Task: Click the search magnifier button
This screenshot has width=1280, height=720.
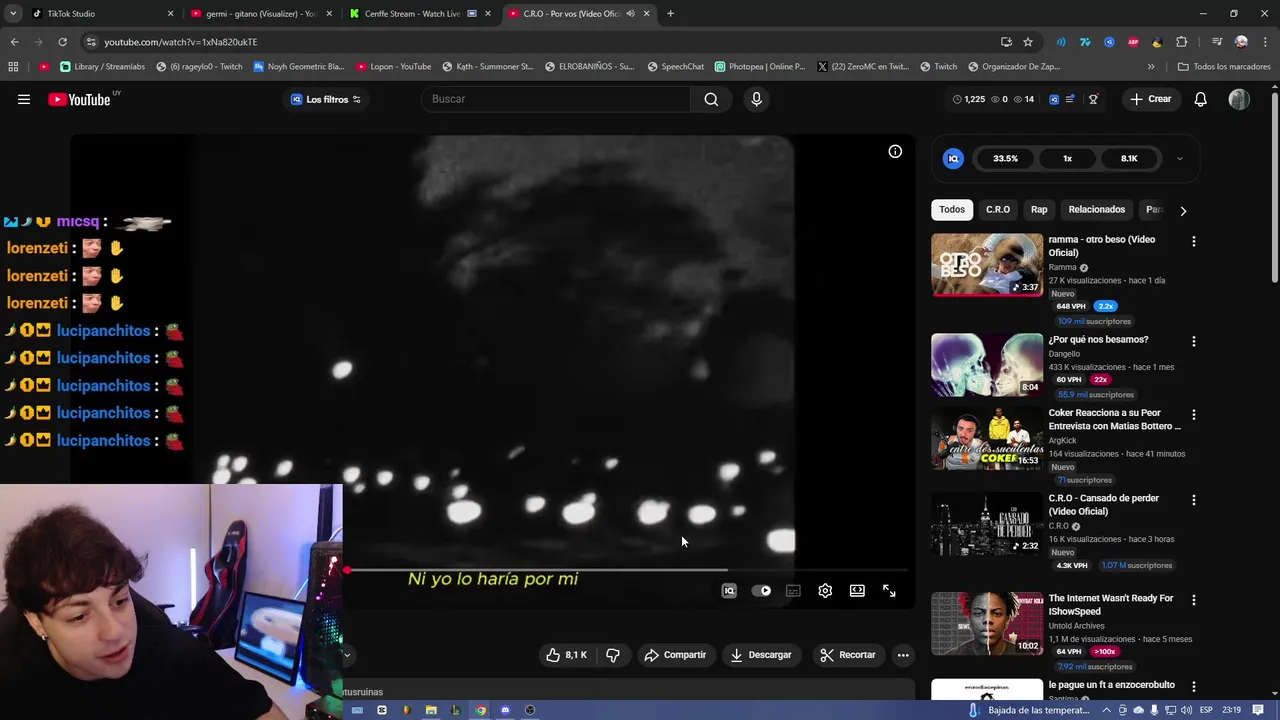Action: 711,99
